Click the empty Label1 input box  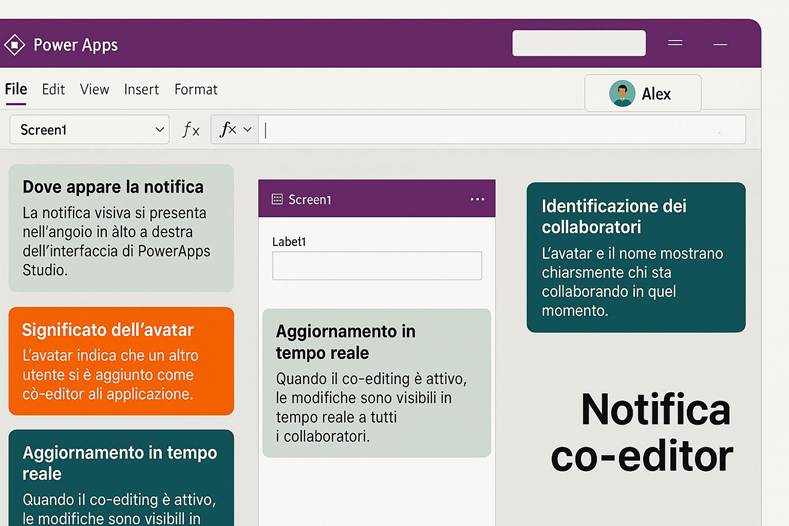[377, 265]
